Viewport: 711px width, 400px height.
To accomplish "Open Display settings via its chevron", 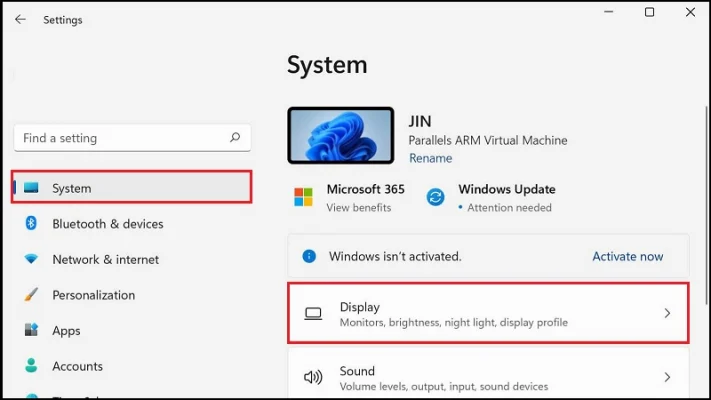I will click(x=667, y=313).
